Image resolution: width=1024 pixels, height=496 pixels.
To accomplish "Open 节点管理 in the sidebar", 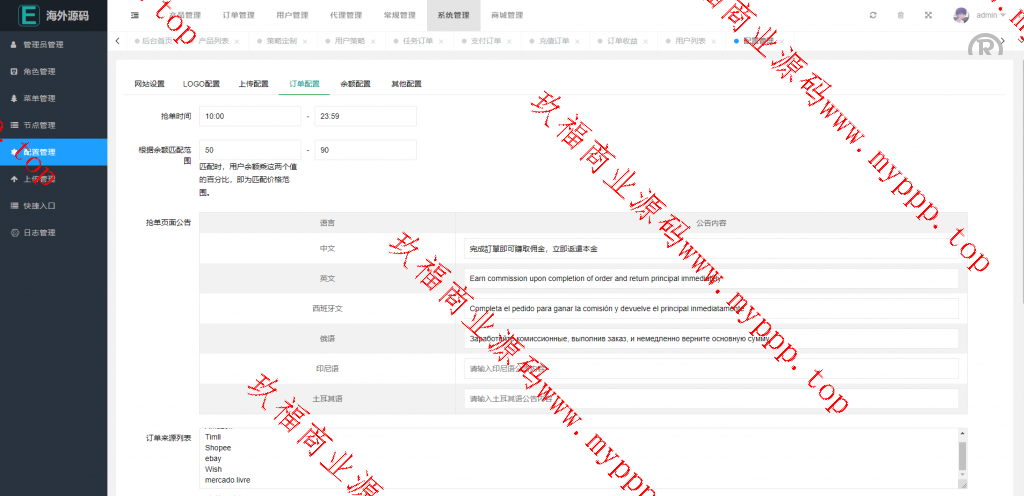I will (x=39, y=125).
